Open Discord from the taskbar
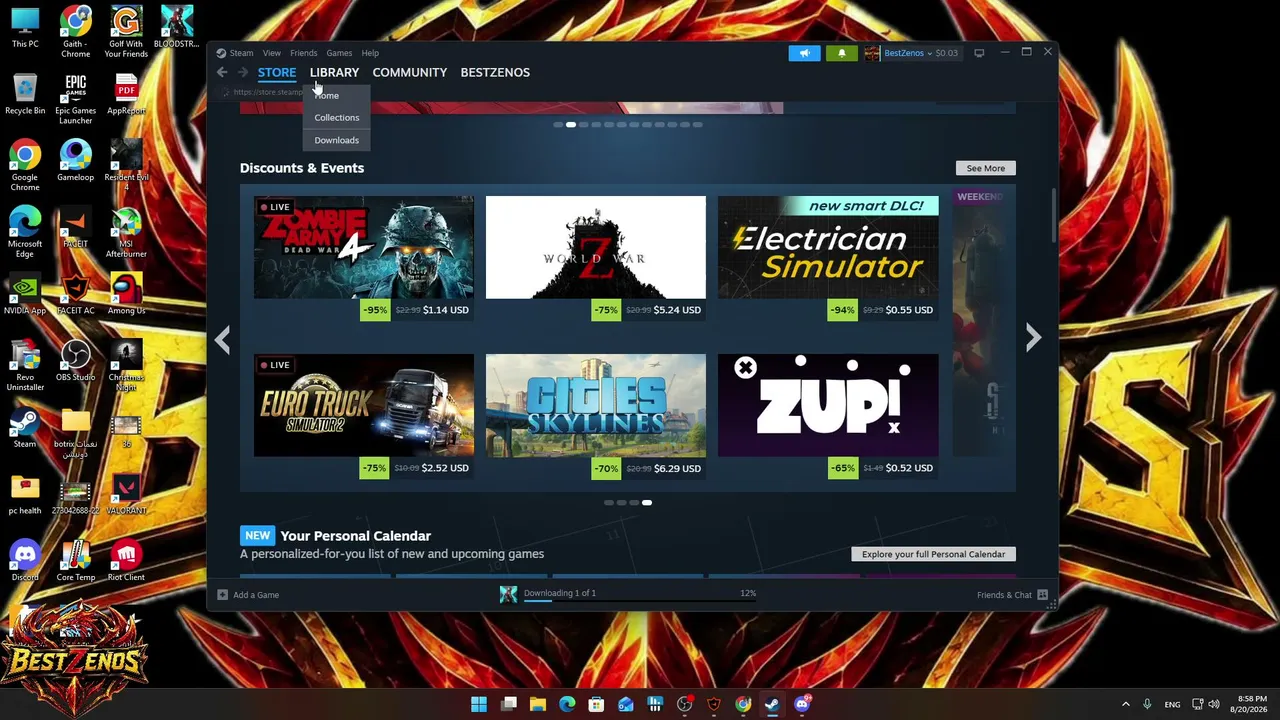The width and height of the screenshot is (1280, 720). (802, 704)
